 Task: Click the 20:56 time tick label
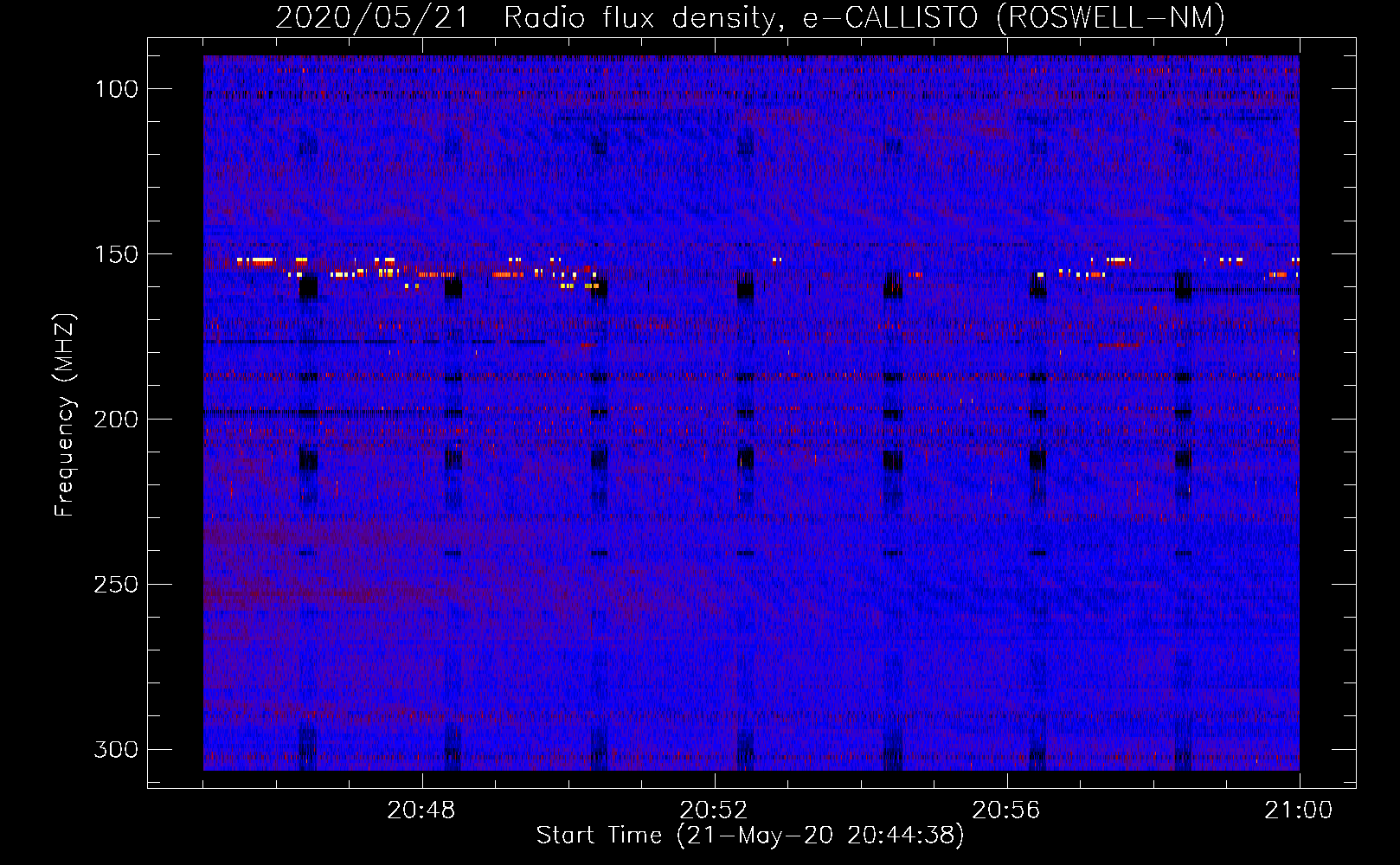(x=1006, y=811)
